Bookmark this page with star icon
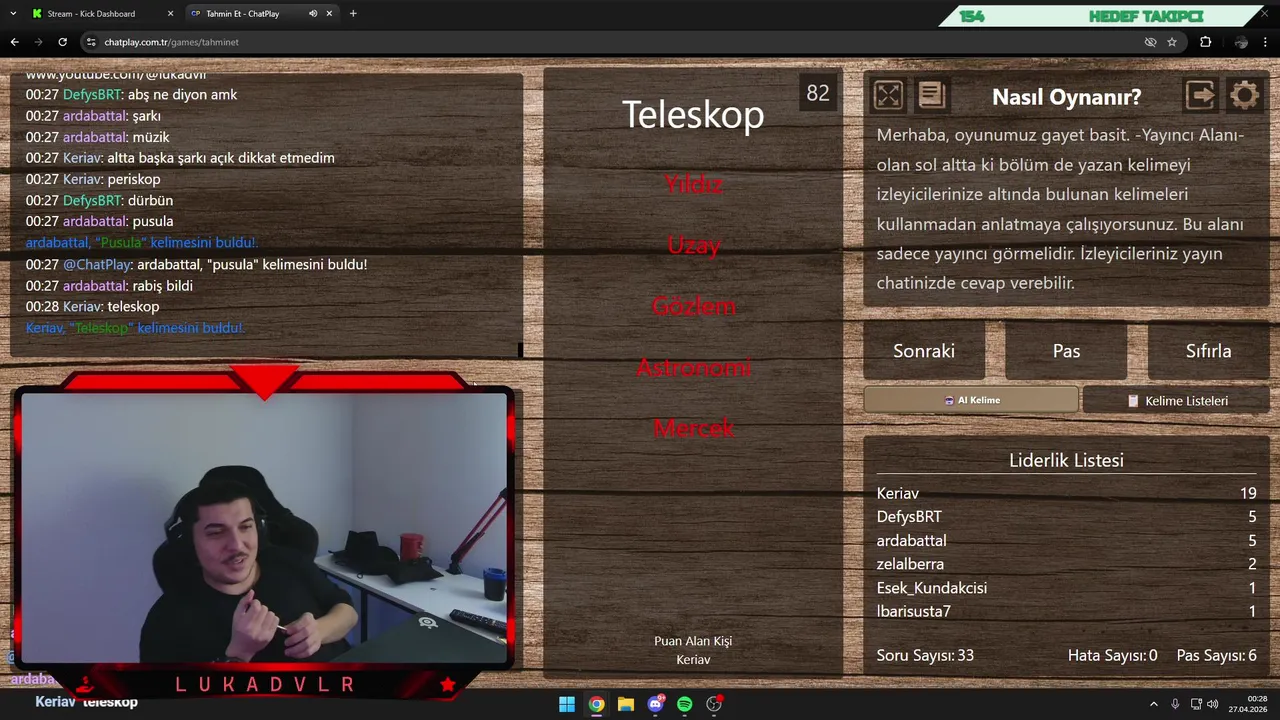This screenshot has height=720, width=1280. (1172, 42)
